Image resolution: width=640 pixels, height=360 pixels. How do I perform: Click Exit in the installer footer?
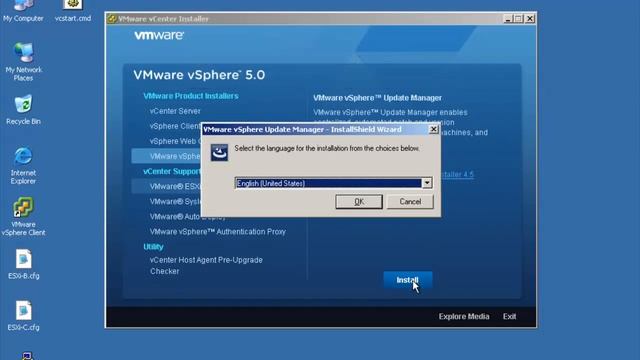coord(509,316)
